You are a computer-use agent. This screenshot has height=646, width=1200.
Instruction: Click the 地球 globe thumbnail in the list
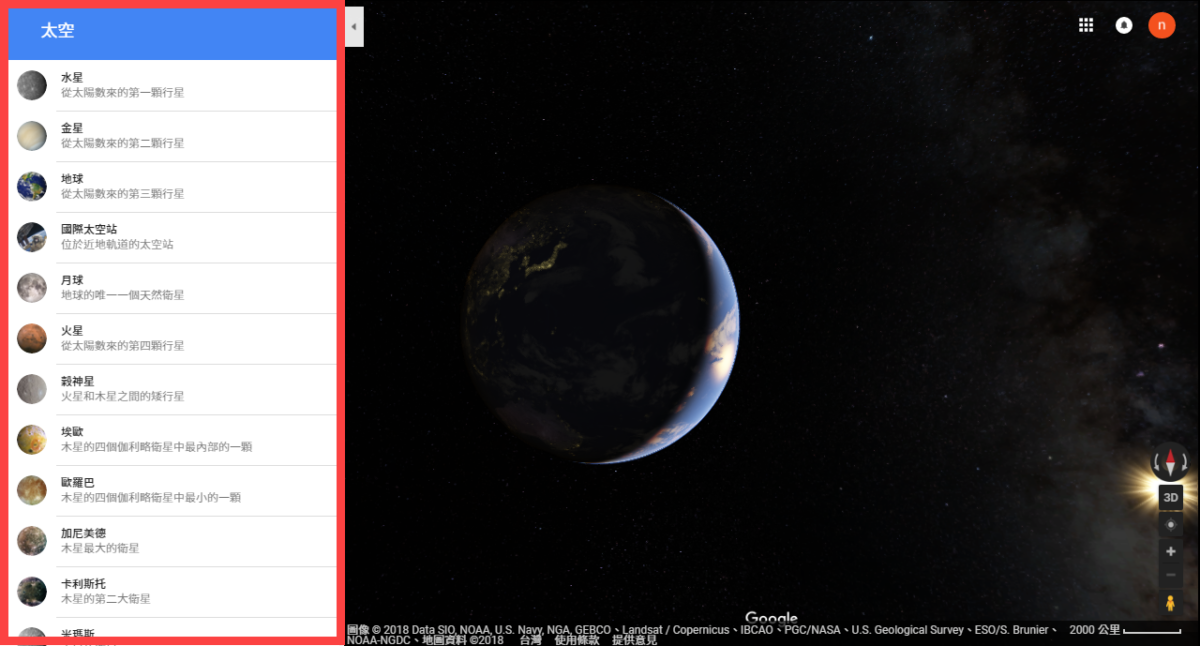(x=32, y=186)
